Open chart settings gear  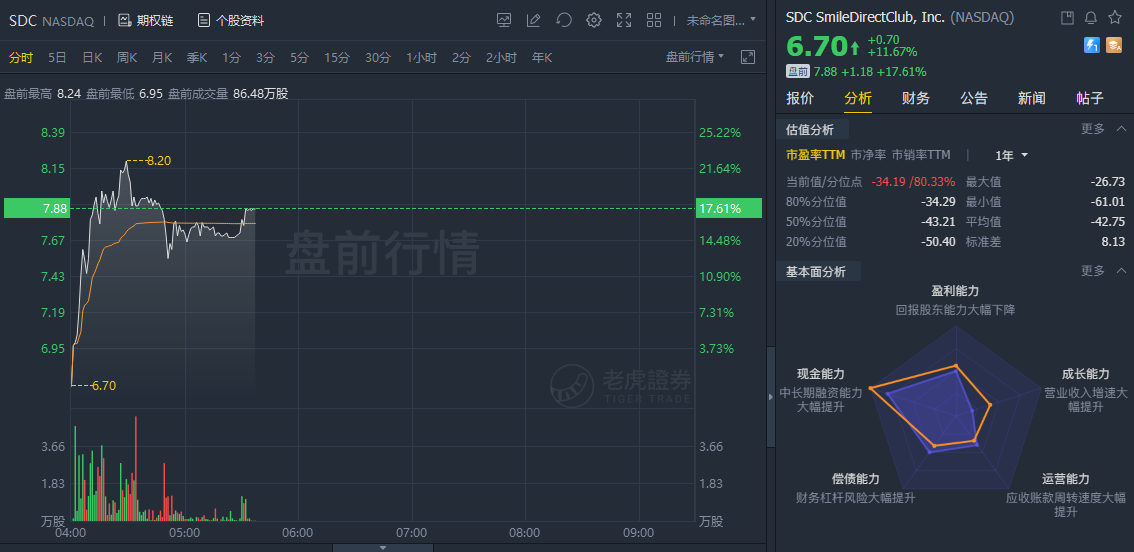[x=594, y=20]
